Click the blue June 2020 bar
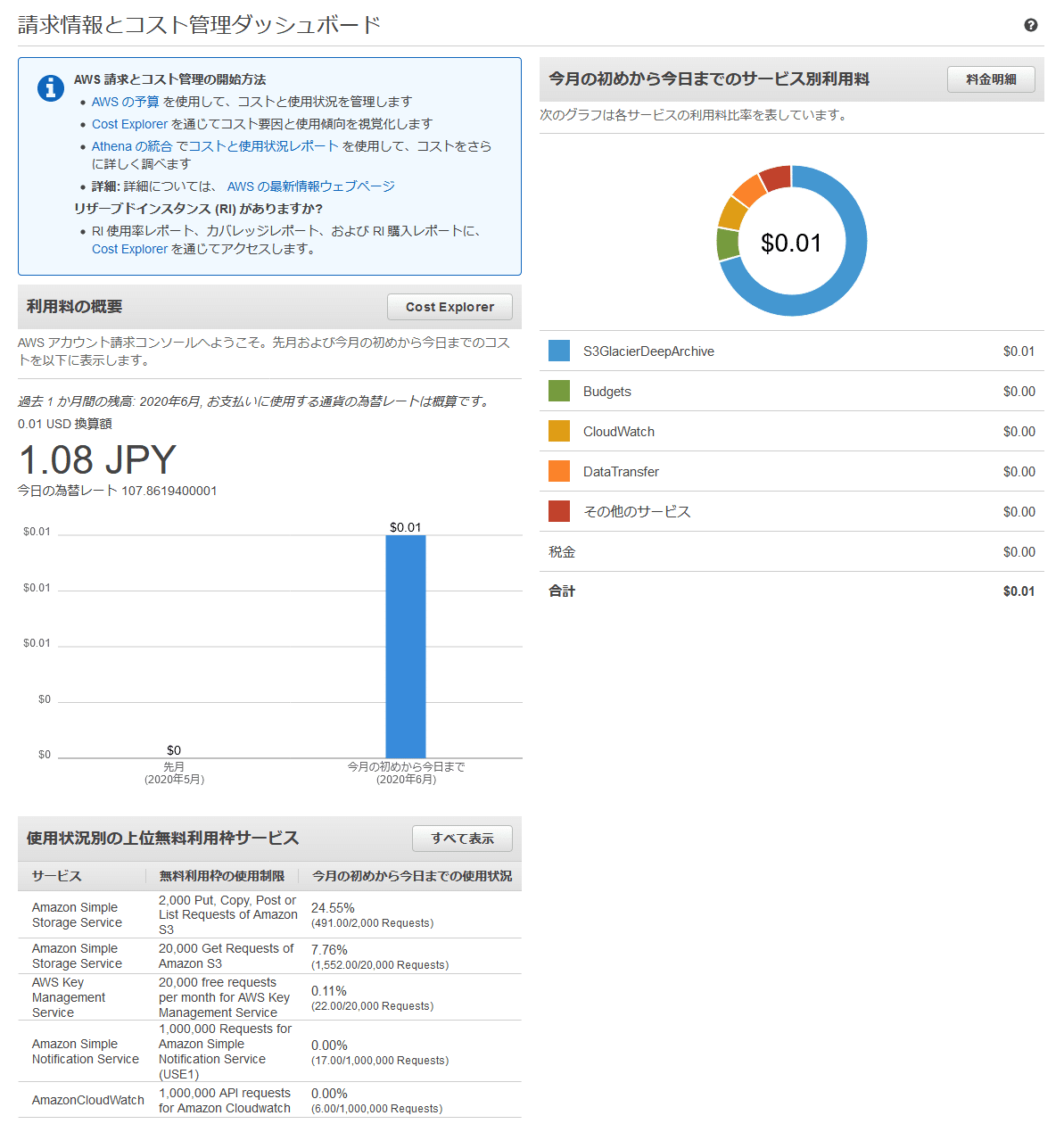Image resolution: width=1064 pixels, height=1124 pixels. [x=406, y=647]
